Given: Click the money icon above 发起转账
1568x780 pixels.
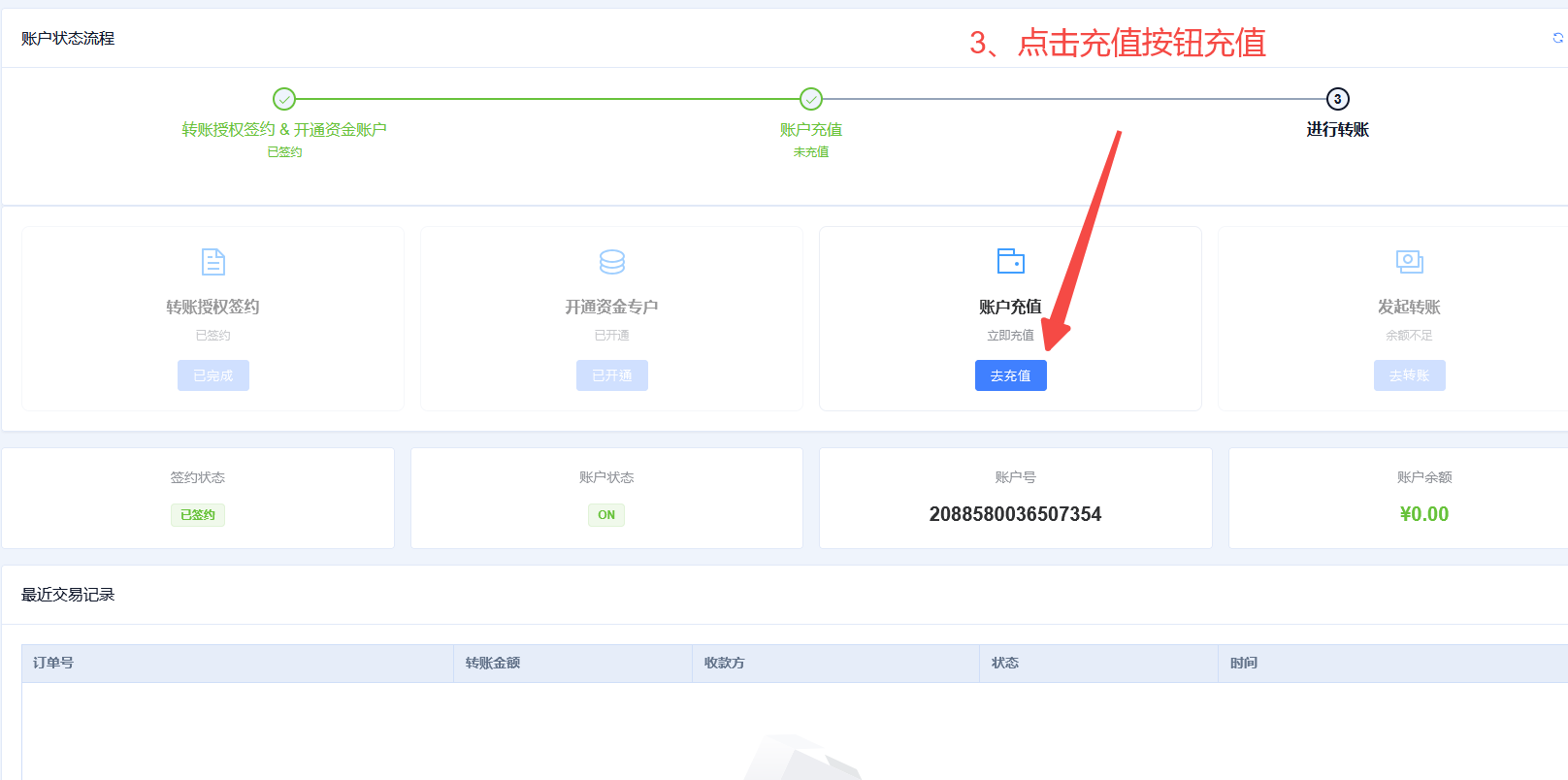Looking at the screenshot, I should [x=1409, y=261].
